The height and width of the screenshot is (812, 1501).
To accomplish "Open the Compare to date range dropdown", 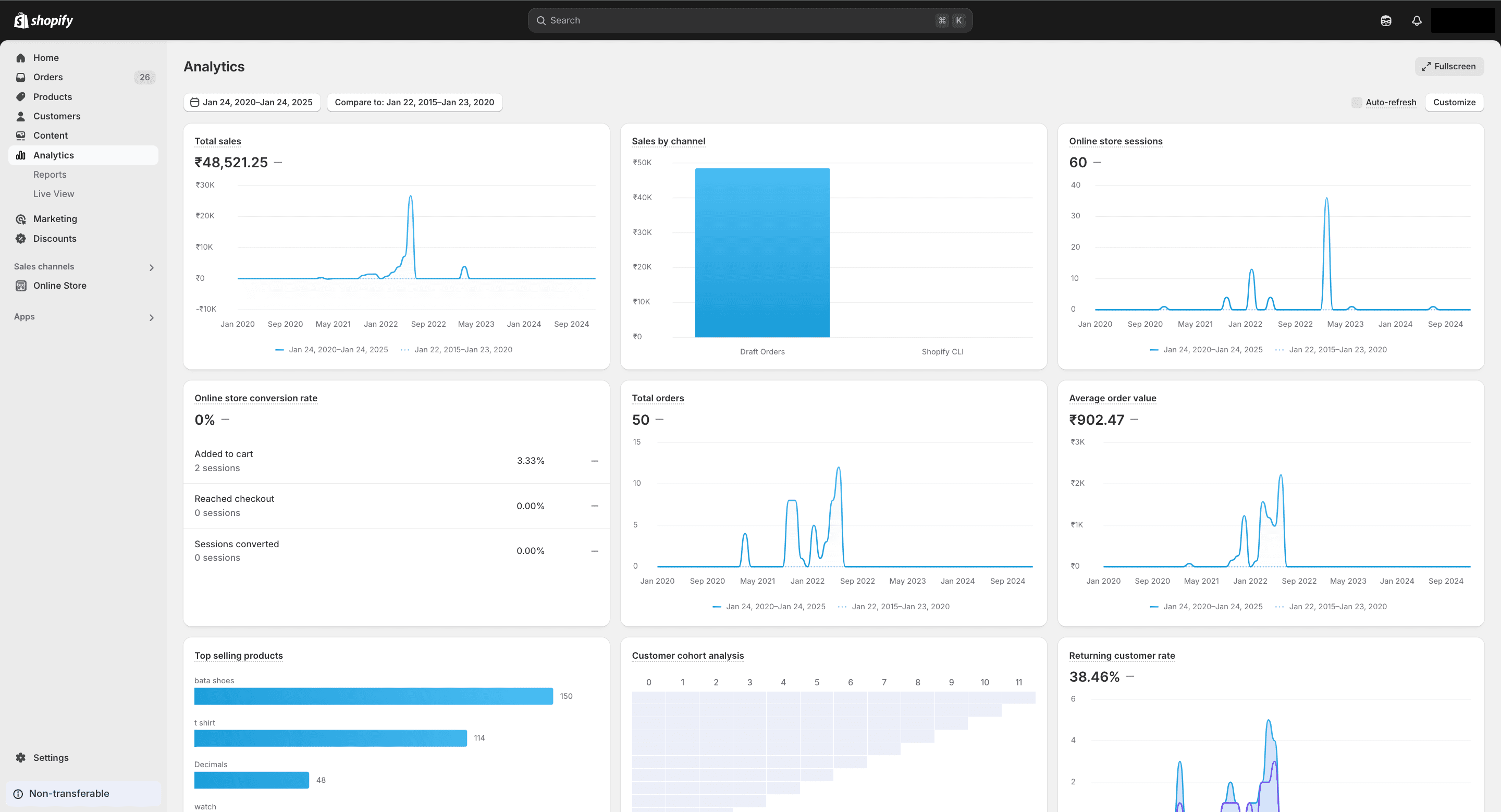I will (x=414, y=102).
